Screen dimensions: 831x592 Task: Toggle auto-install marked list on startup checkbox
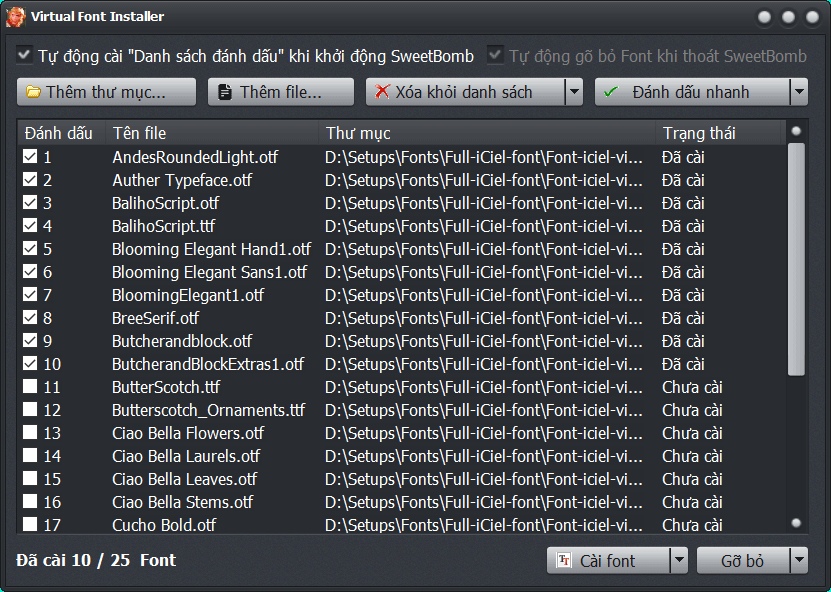point(25,56)
